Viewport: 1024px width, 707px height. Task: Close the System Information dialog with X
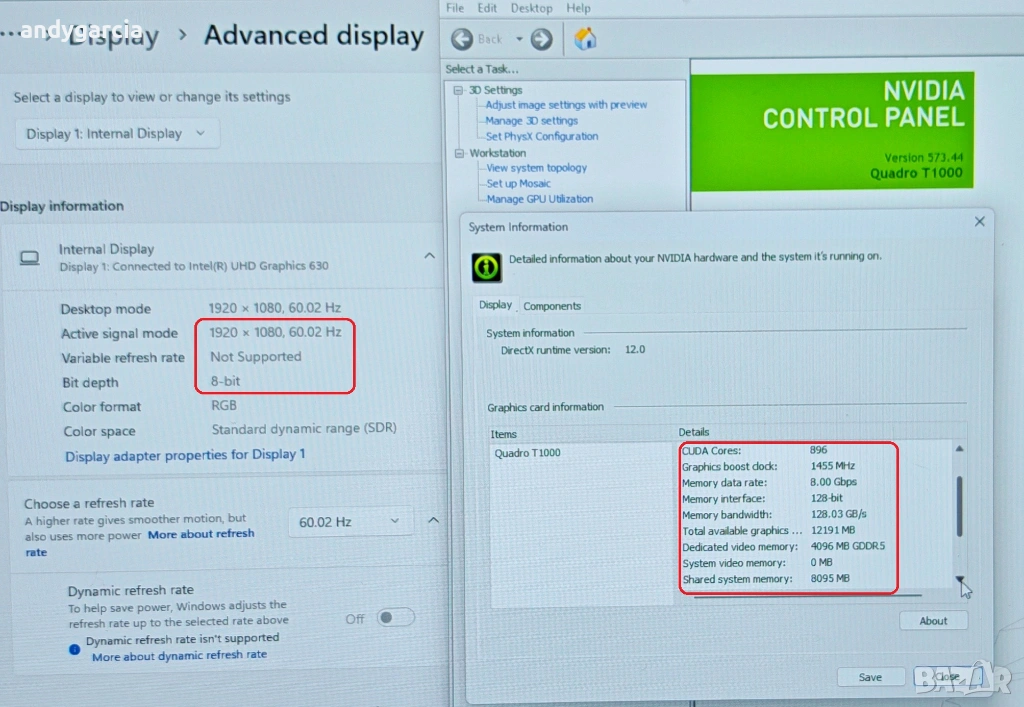coord(979,222)
